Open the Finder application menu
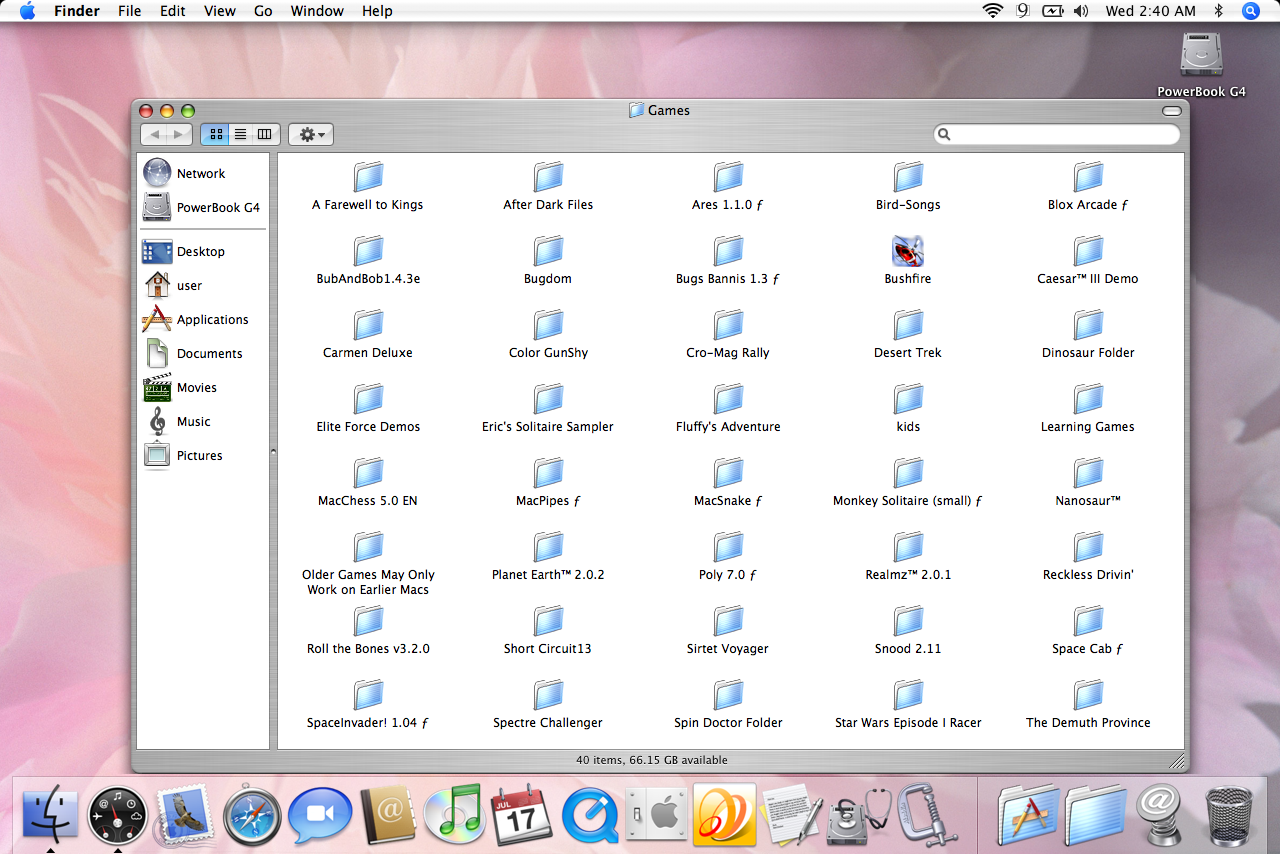Screen dimensions: 1280x854 coord(77,11)
